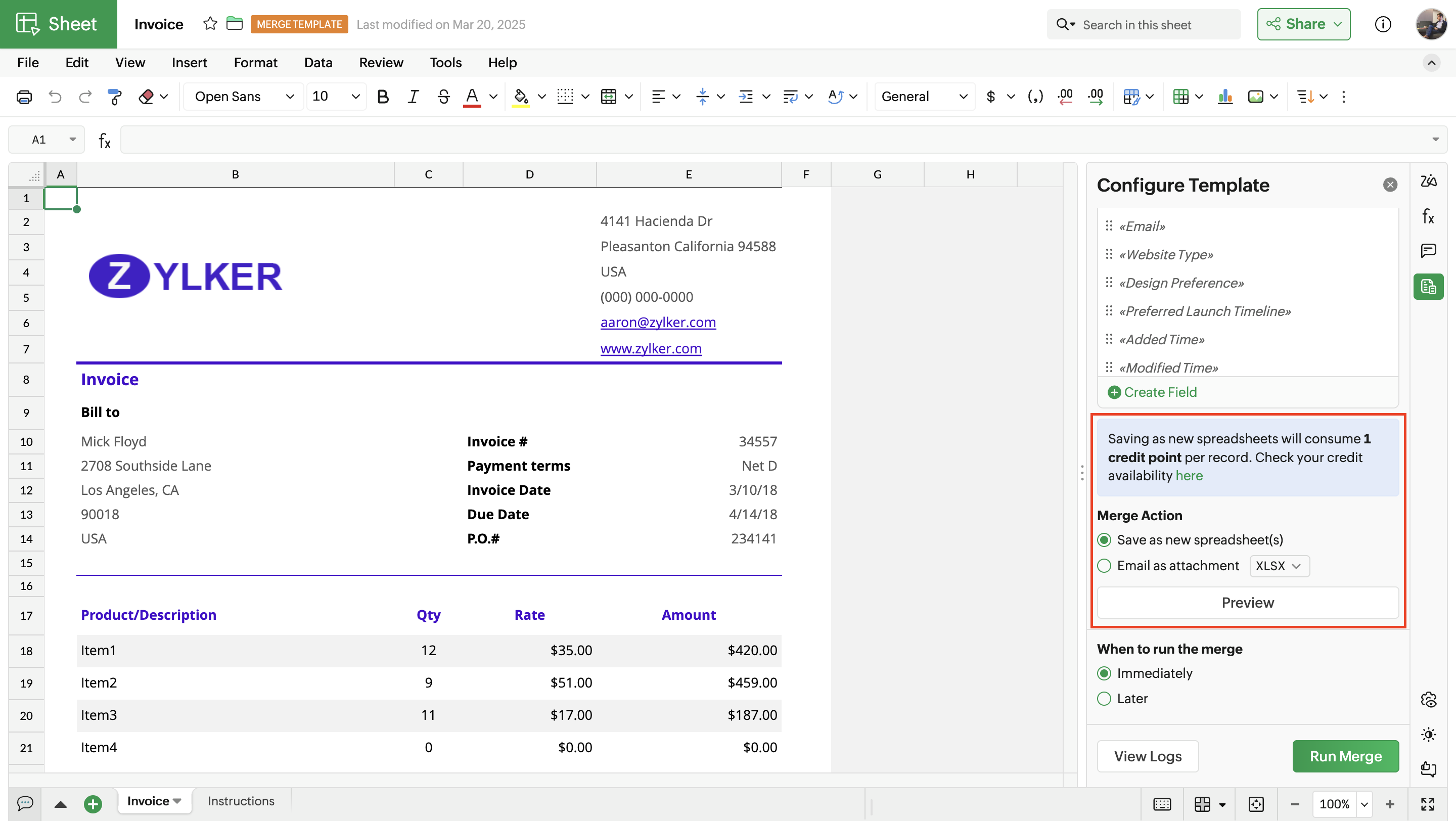Open the XLSX attachment format dropdown
The width and height of the screenshot is (1456, 821).
pyautogui.click(x=1279, y=566)
